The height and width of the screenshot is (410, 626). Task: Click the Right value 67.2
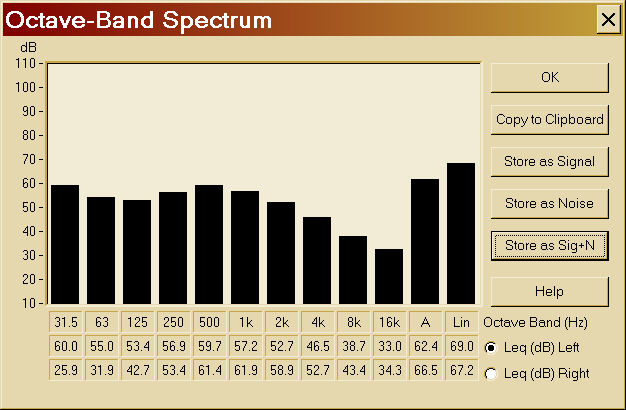pos(462,370)
